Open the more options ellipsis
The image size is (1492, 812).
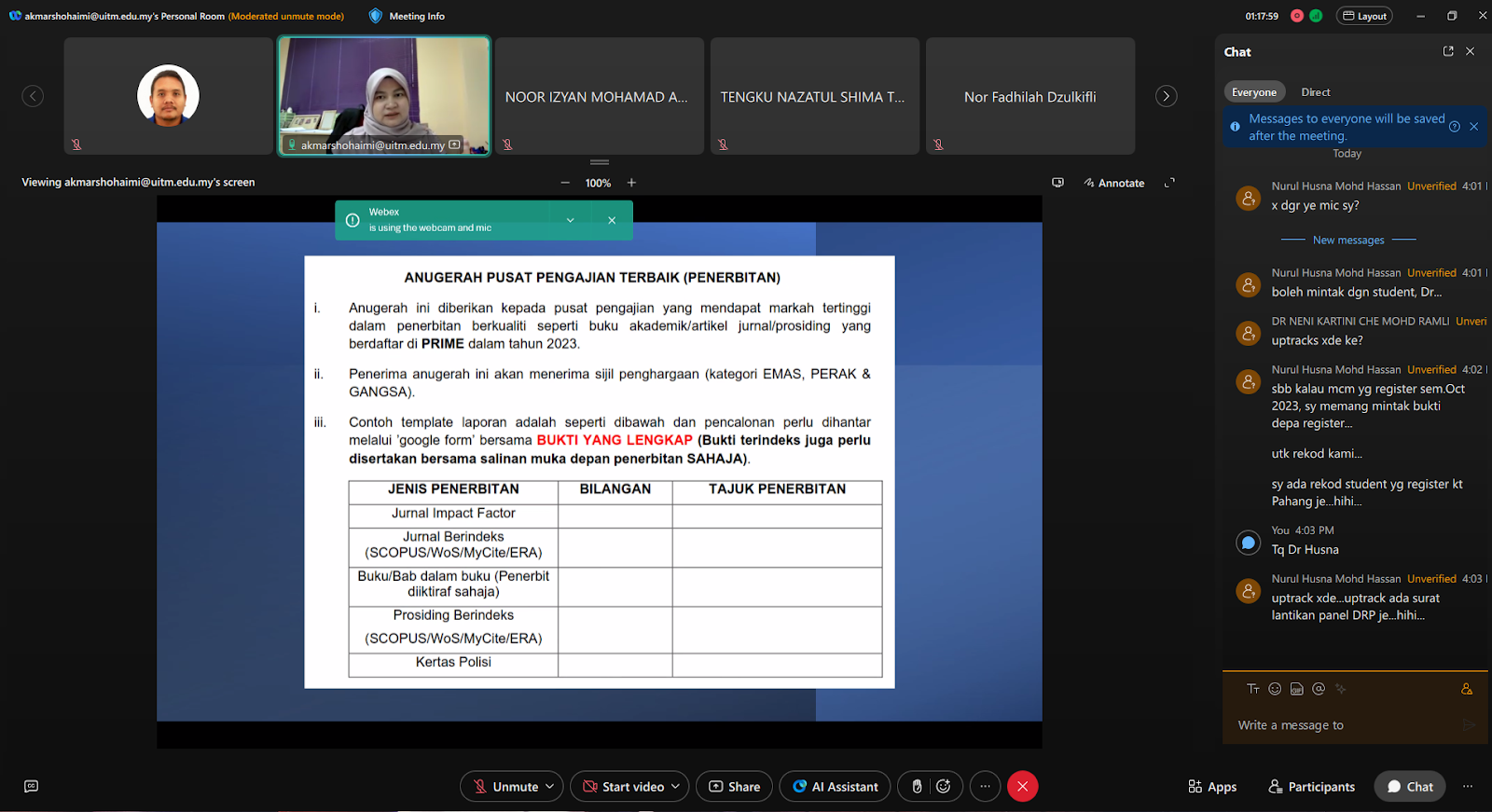tap(985, 786)
